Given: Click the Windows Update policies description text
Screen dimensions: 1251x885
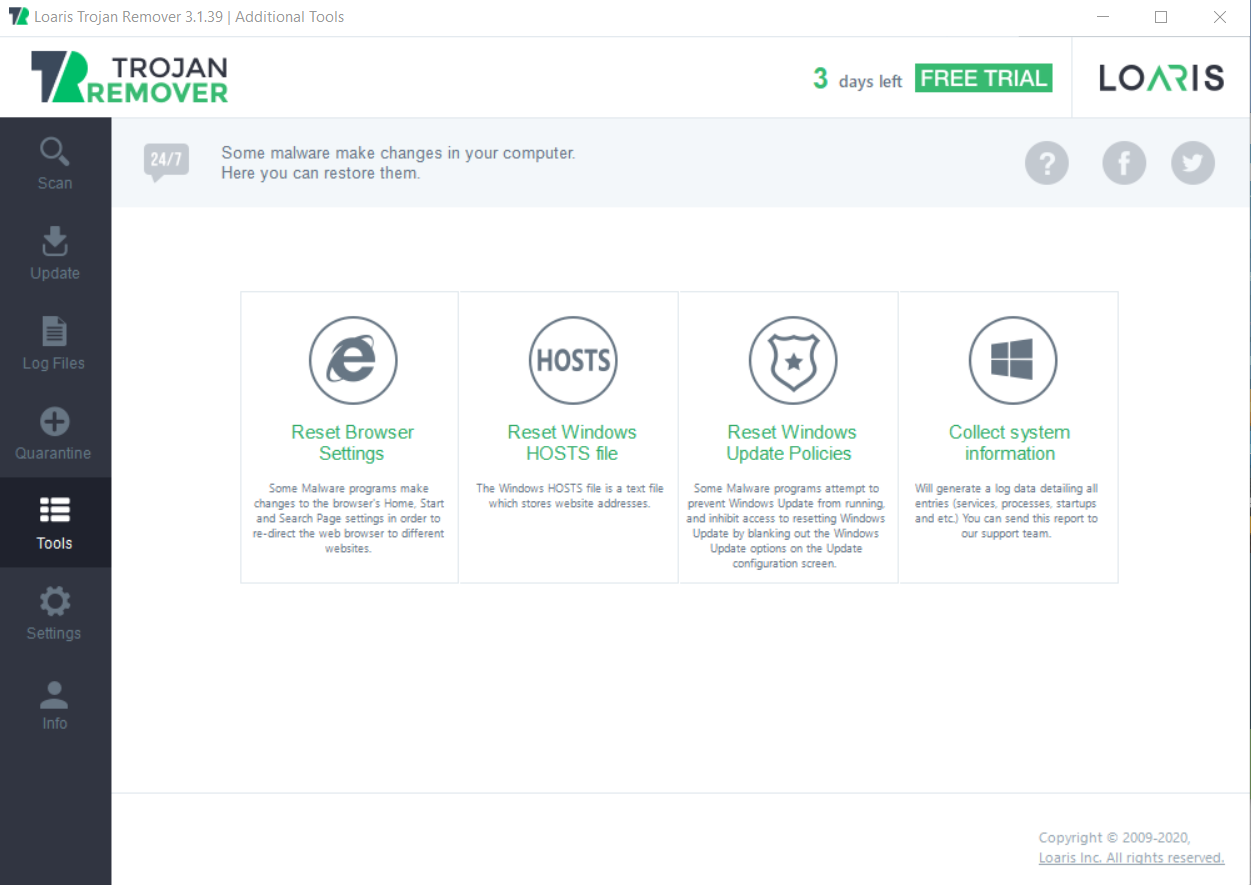Looking at the screenshot, I should (785, 526).
